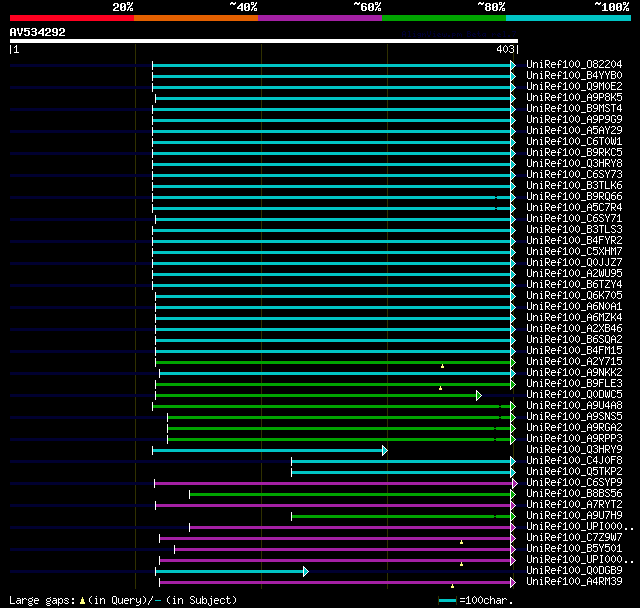Click the yellow gap marker under the A4RM39 bar
Image resolution: width=640 pixels, height=608 pixels.
pos(452,586)
